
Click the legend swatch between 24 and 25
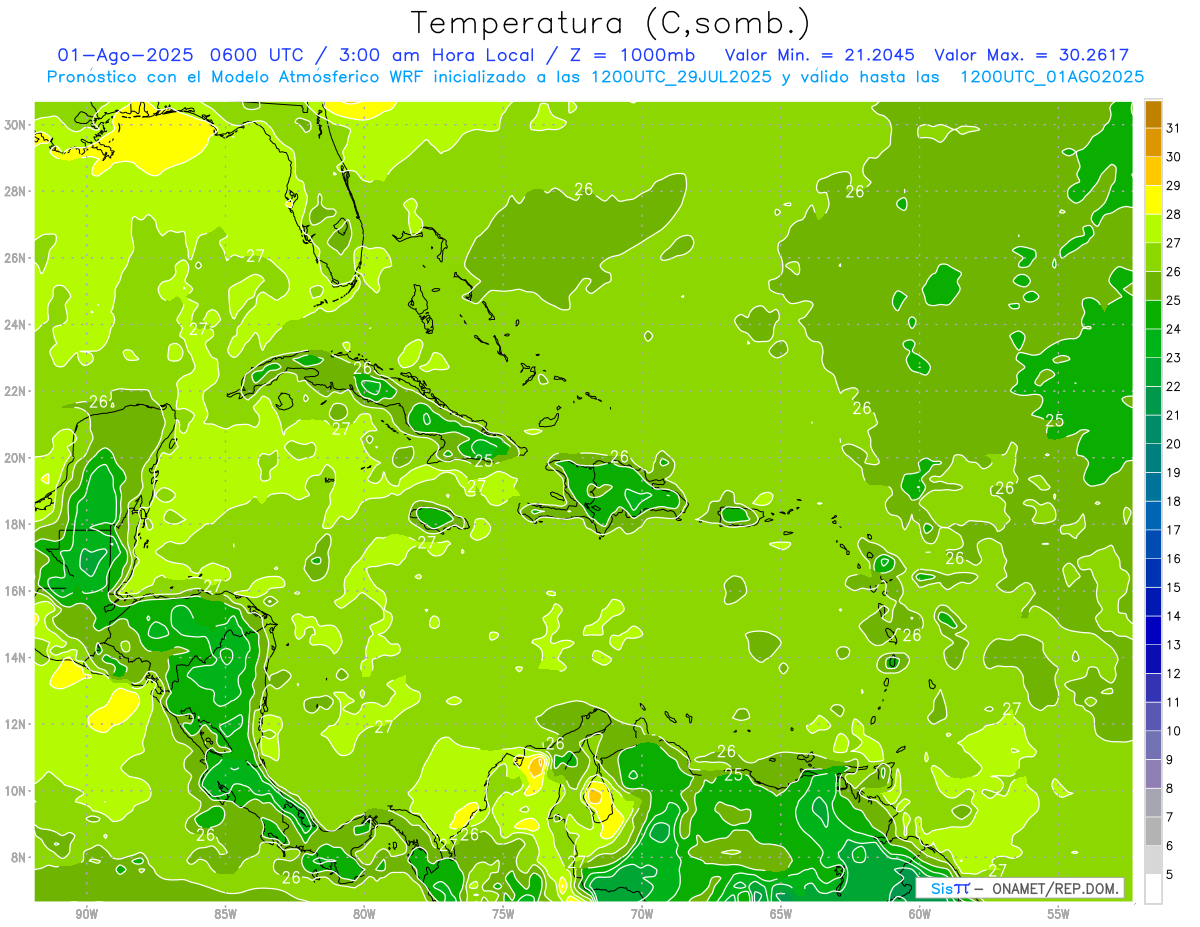pos(1153,314)
